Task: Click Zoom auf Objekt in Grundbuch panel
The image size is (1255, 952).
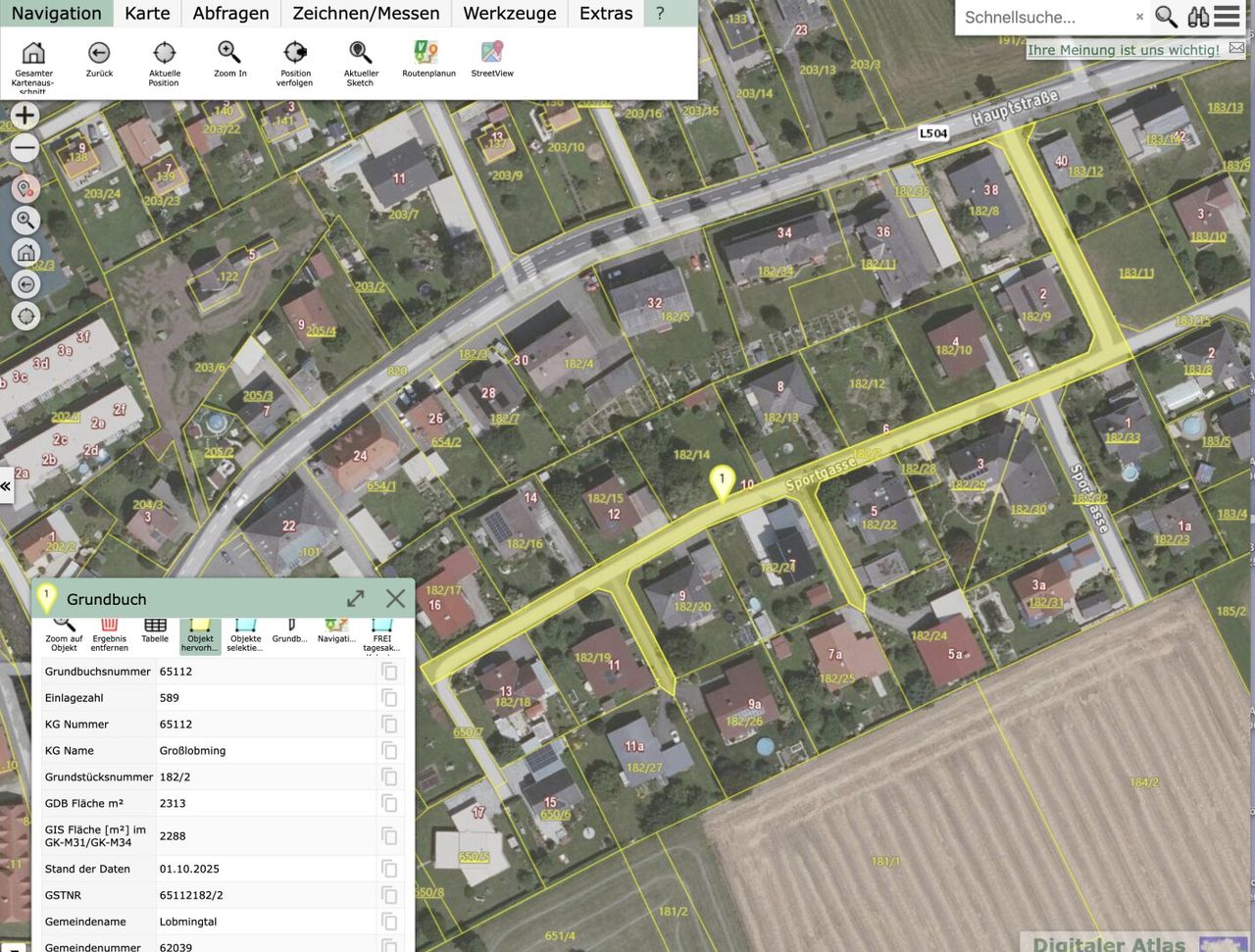Action: tap(64, 627)
